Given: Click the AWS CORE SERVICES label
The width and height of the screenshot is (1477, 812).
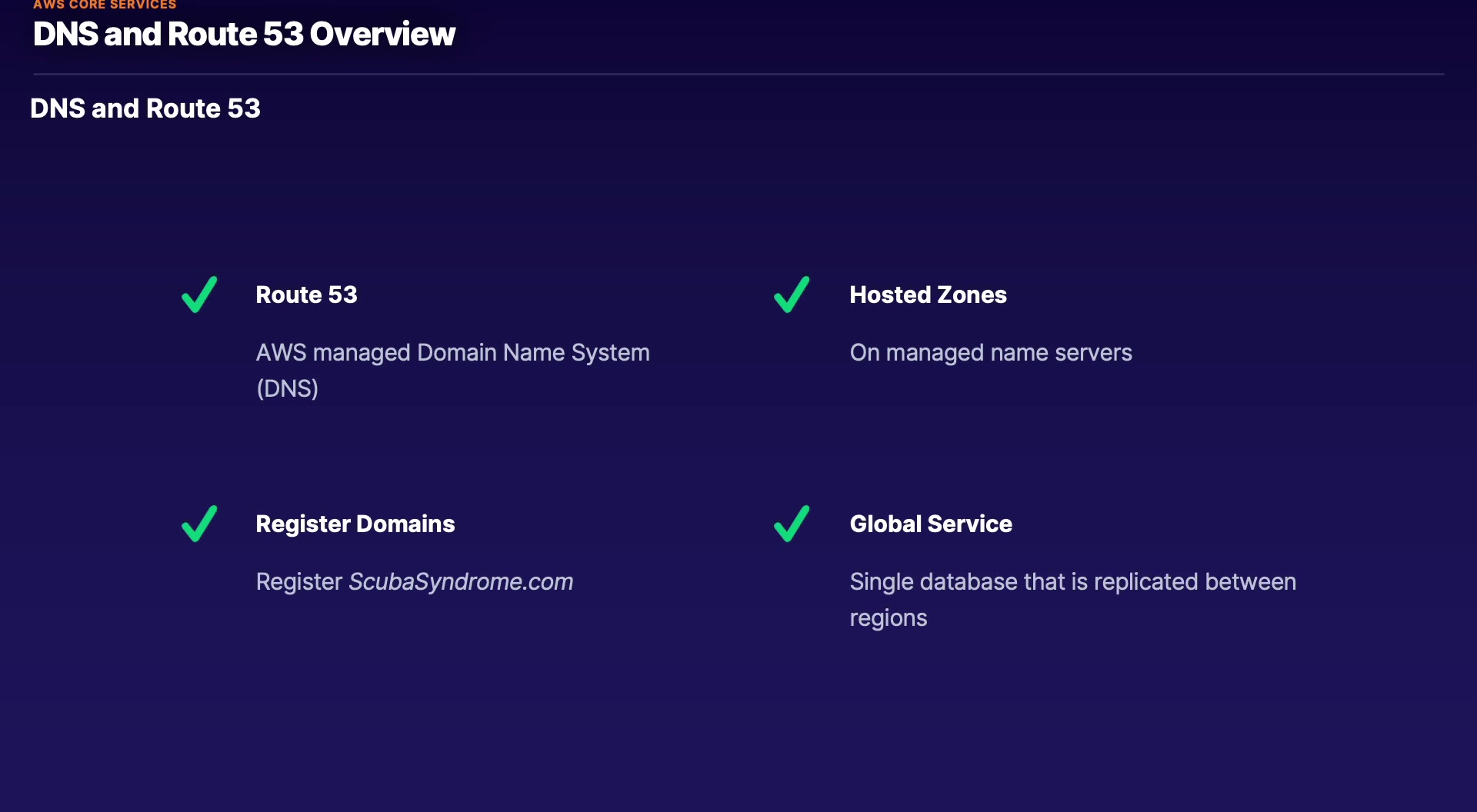Looking at the screenshot, I should pos(105,5).
